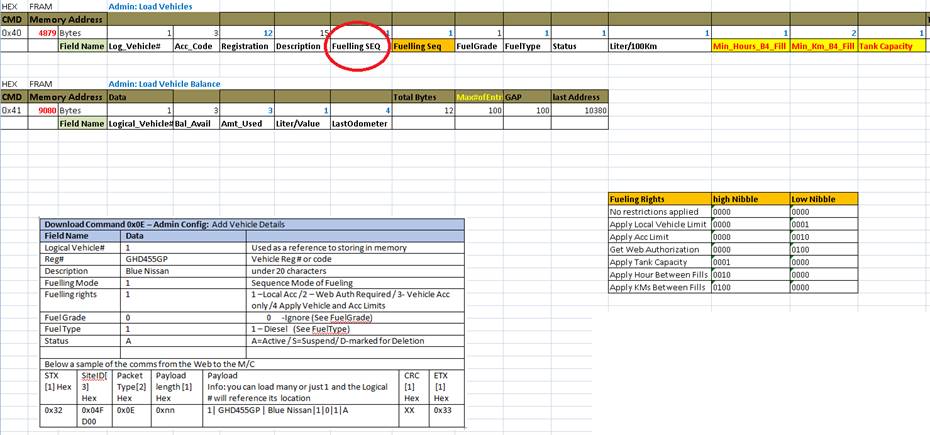Click the "Get Web Authorization" row label
This screenshot has width=930, height=435.
click(655, 250)
